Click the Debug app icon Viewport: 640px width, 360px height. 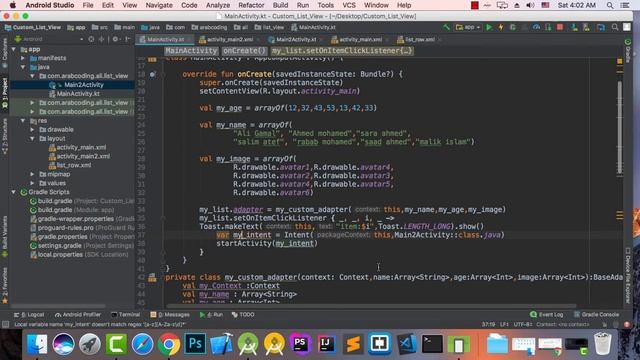click(x=513, y=27)
